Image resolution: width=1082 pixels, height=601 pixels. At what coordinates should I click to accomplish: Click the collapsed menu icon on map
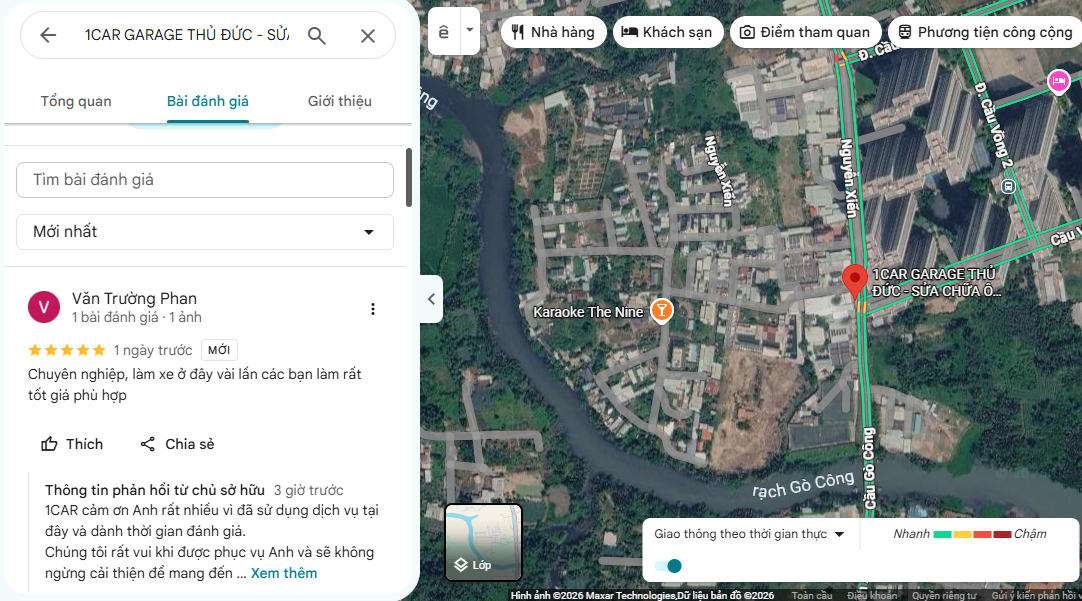pyautogui.click(x=444, y=32)
